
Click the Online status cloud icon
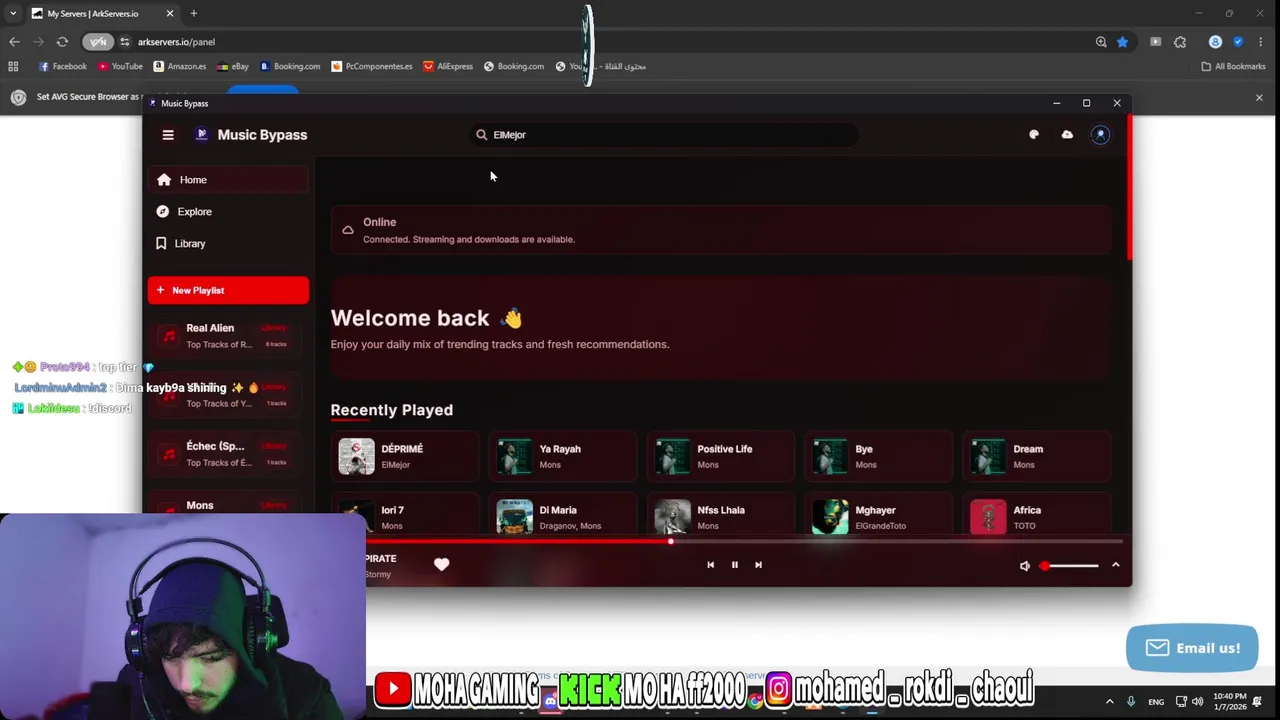click(x=347, y=230)
